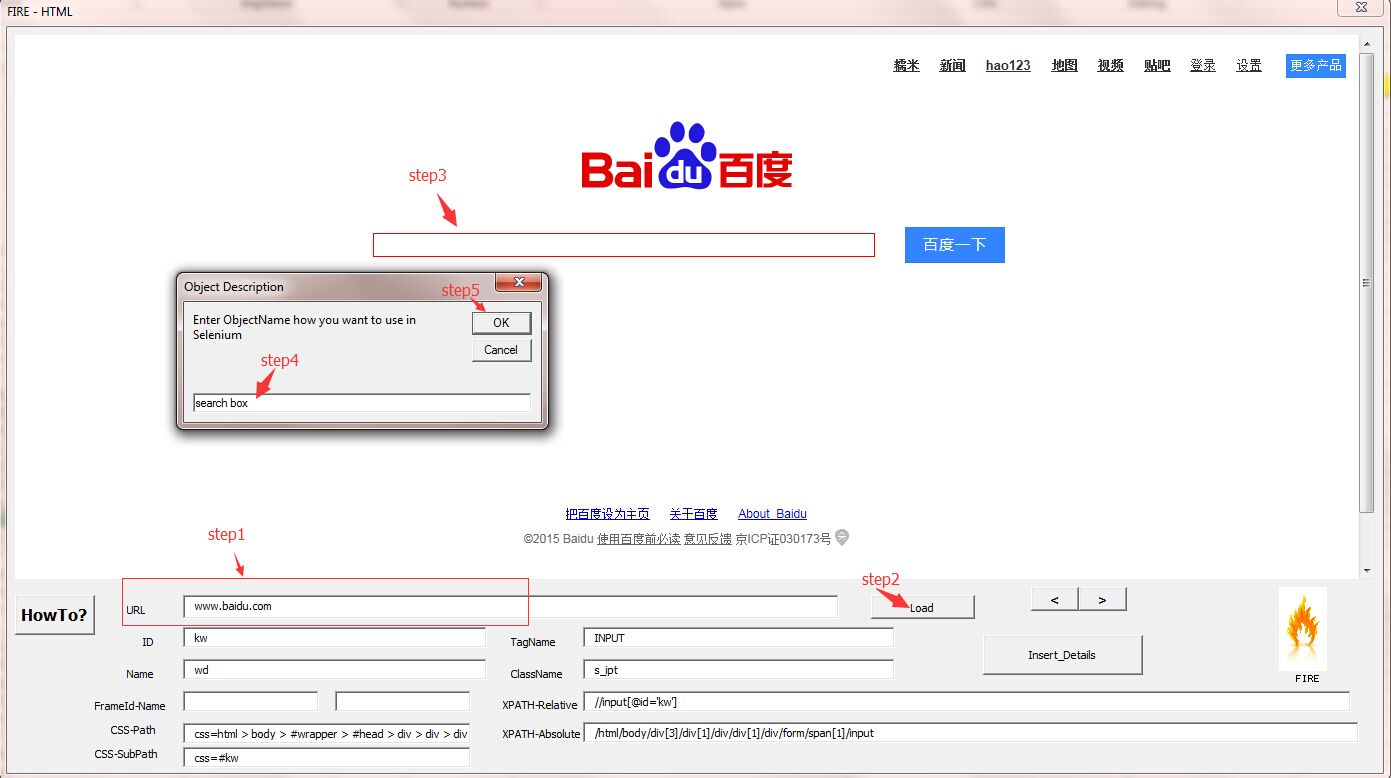Viewport: 1391px width, 778px height.
Task: Click the ClassName field showing s_ipt
Action: pos(739,669)
